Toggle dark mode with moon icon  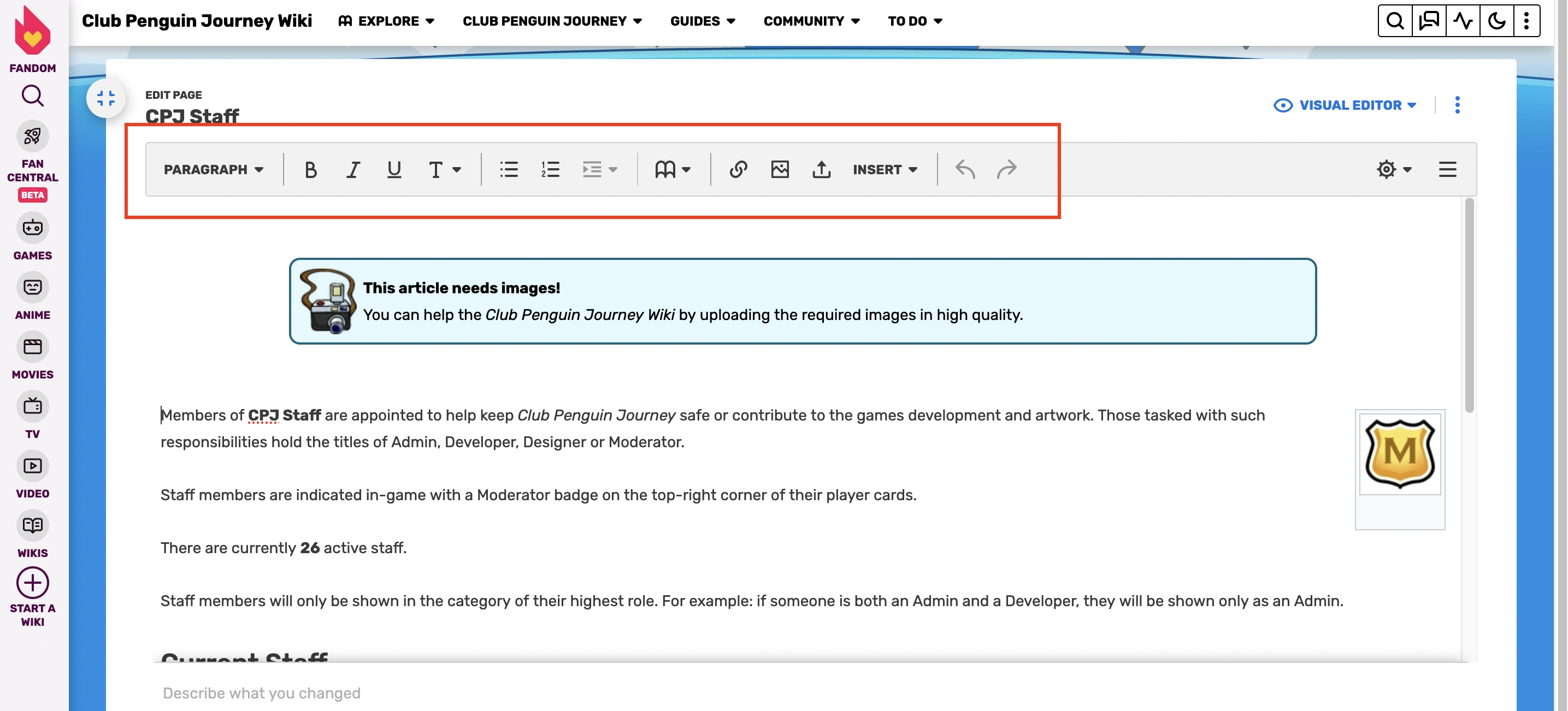pos(1496,21)
